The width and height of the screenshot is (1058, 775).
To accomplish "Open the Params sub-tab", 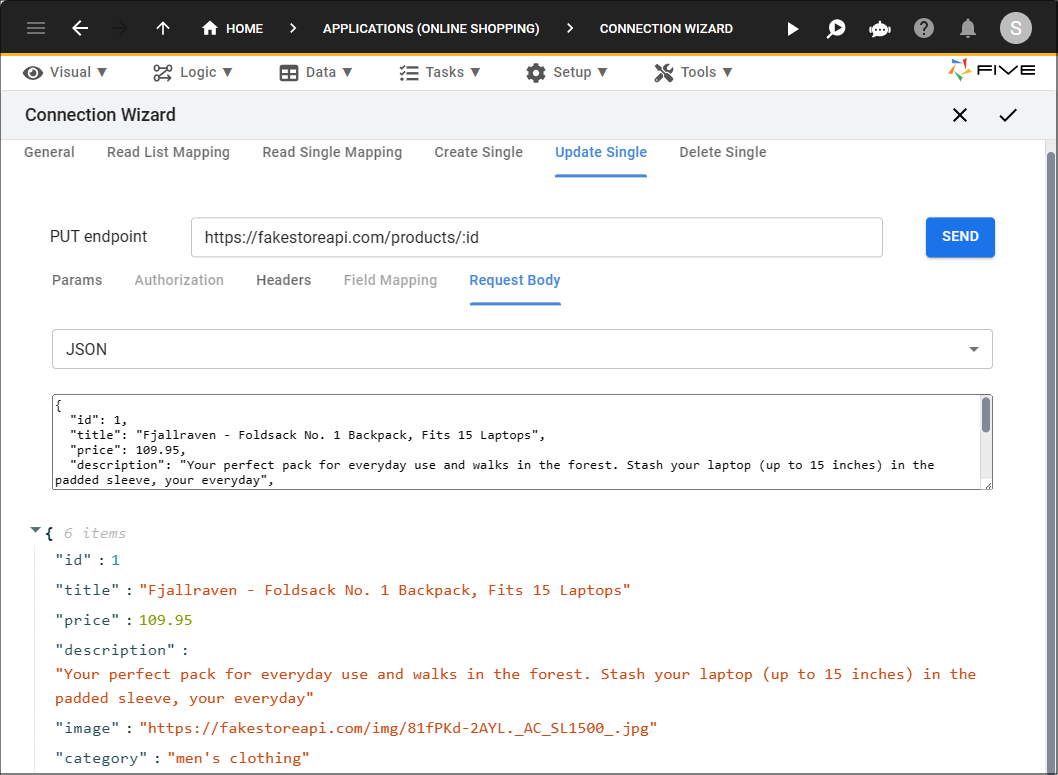I will point(77,281).
